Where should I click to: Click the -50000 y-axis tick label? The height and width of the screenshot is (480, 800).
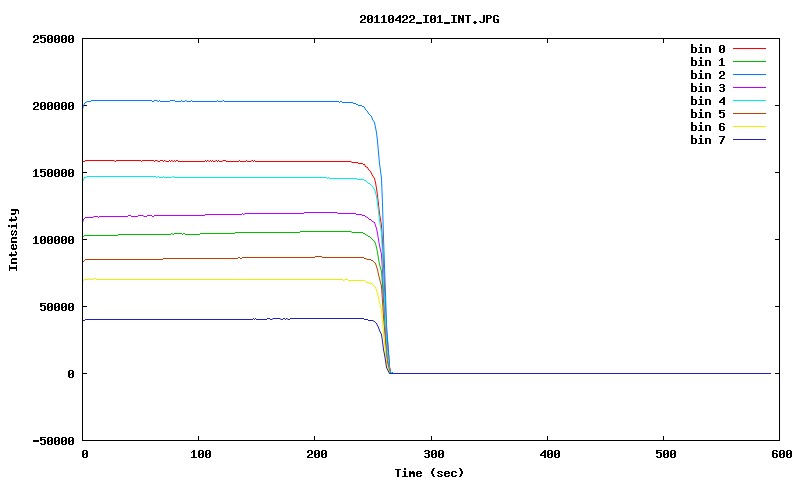(53, 441)
